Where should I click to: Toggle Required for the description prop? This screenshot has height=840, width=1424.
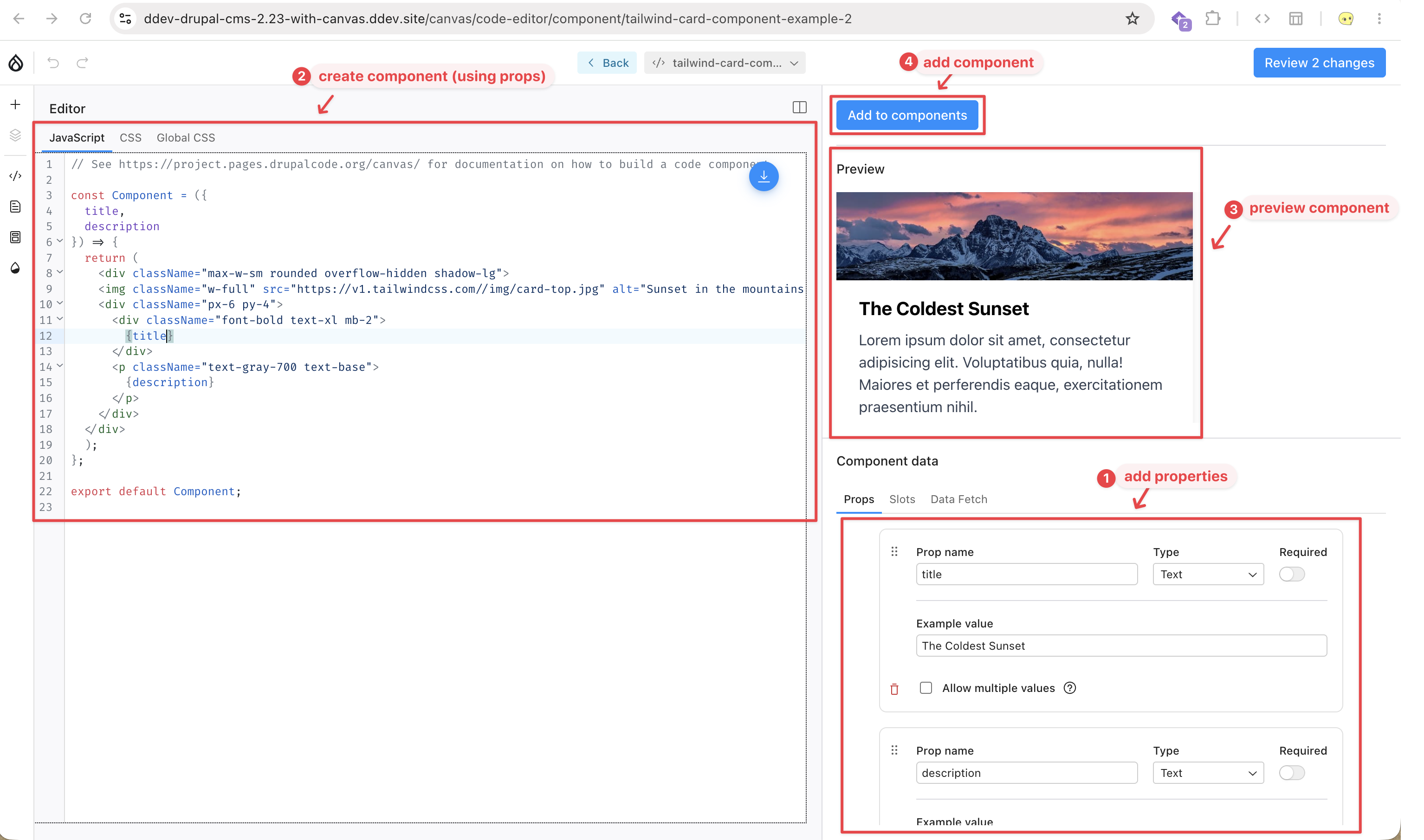tap(1292, 773)
